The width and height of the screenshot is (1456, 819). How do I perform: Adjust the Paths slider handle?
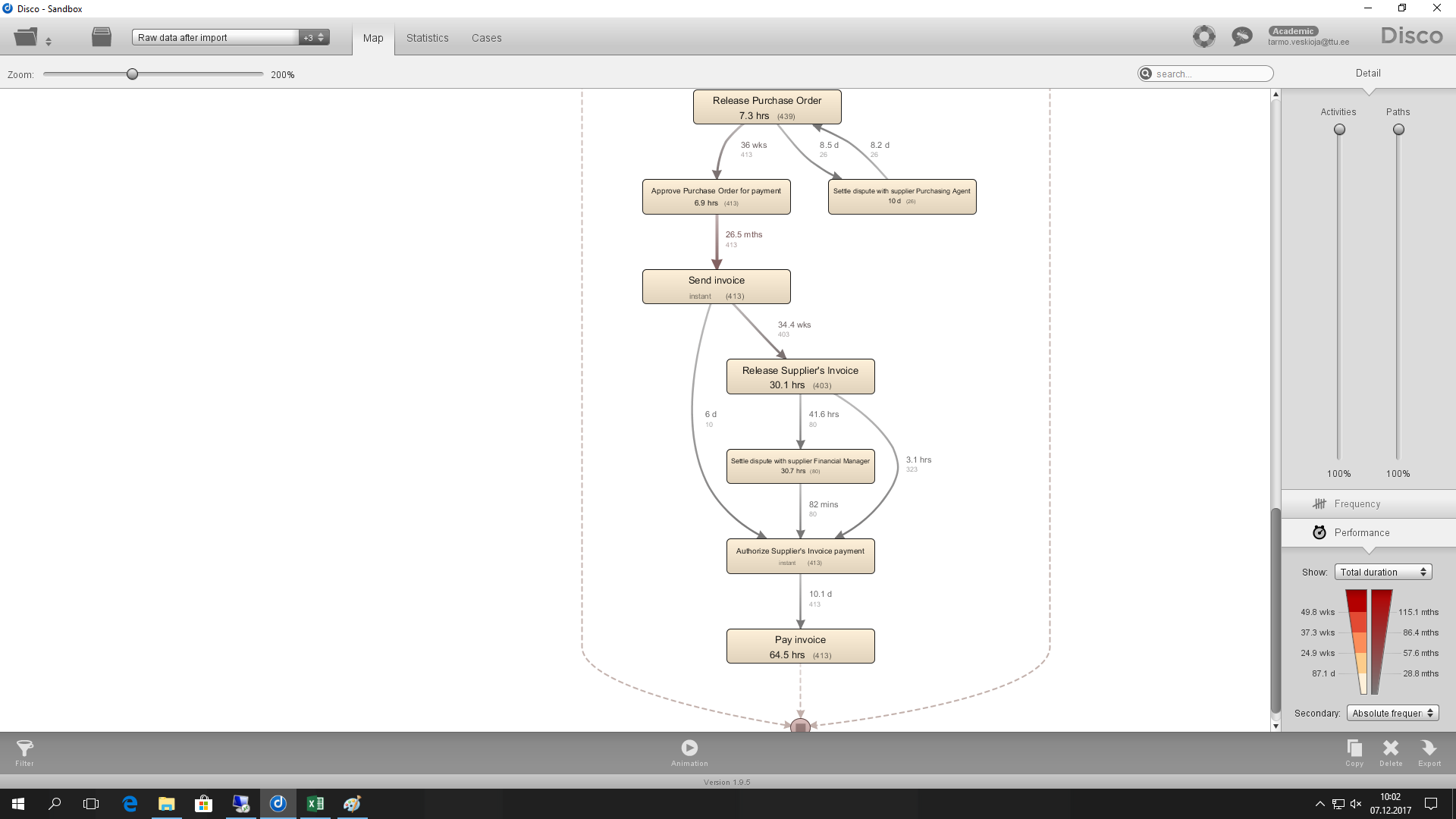[x=1398, y=130]
